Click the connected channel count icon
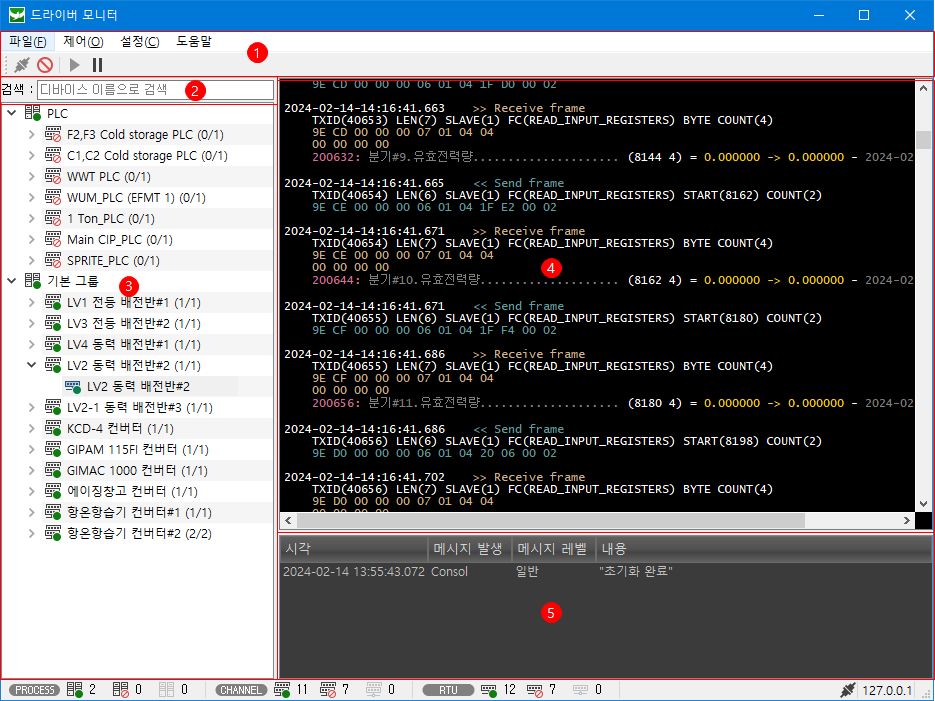This screenshot has width=935, height=701. 282,690
